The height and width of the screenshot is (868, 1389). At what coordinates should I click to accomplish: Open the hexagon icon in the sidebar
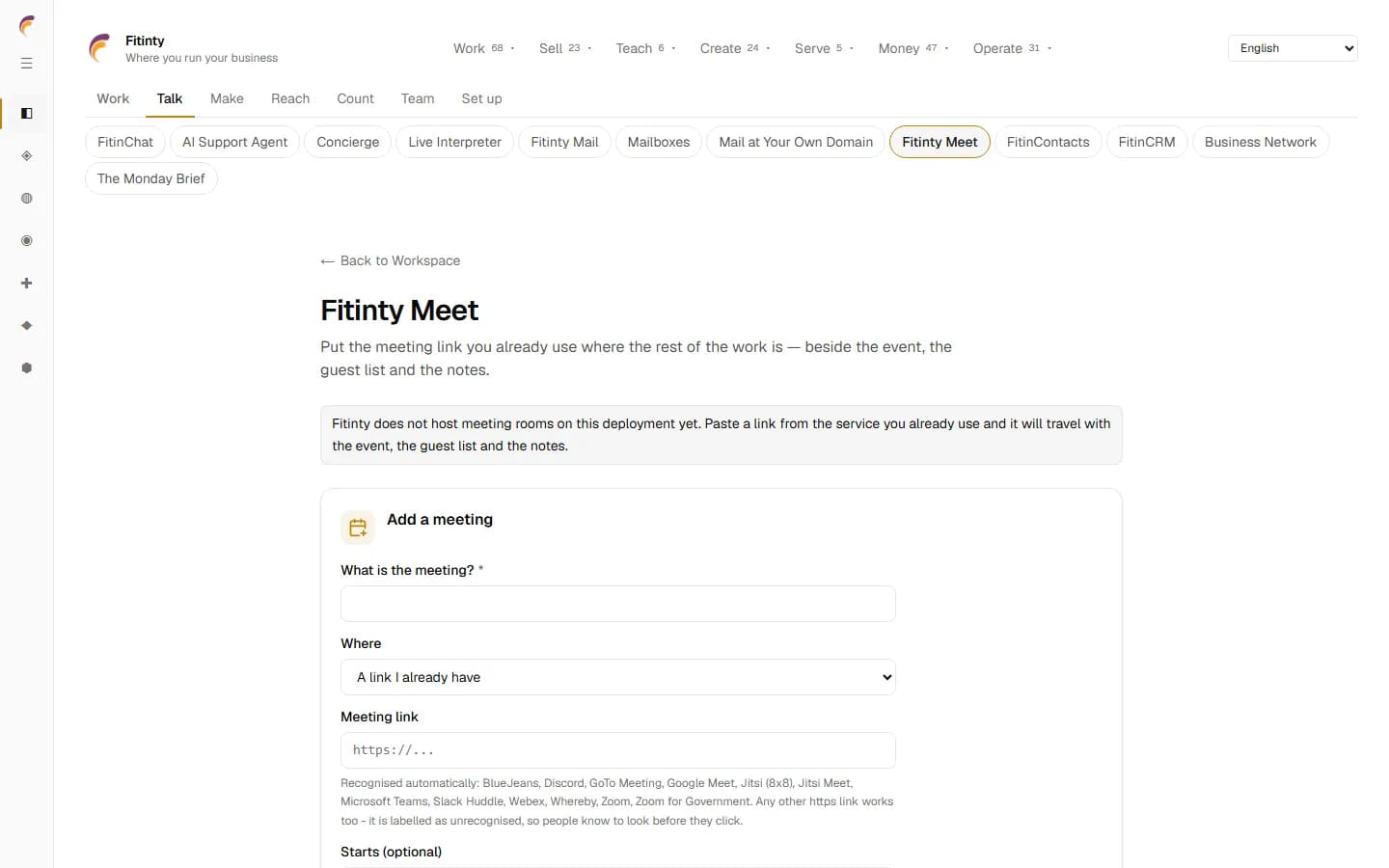pos(27,368)
